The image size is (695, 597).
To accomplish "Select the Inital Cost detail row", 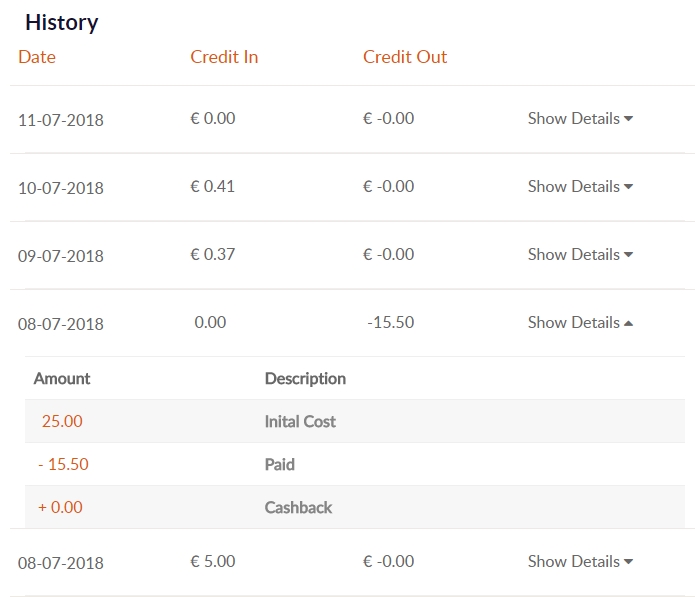I will 355,421.
